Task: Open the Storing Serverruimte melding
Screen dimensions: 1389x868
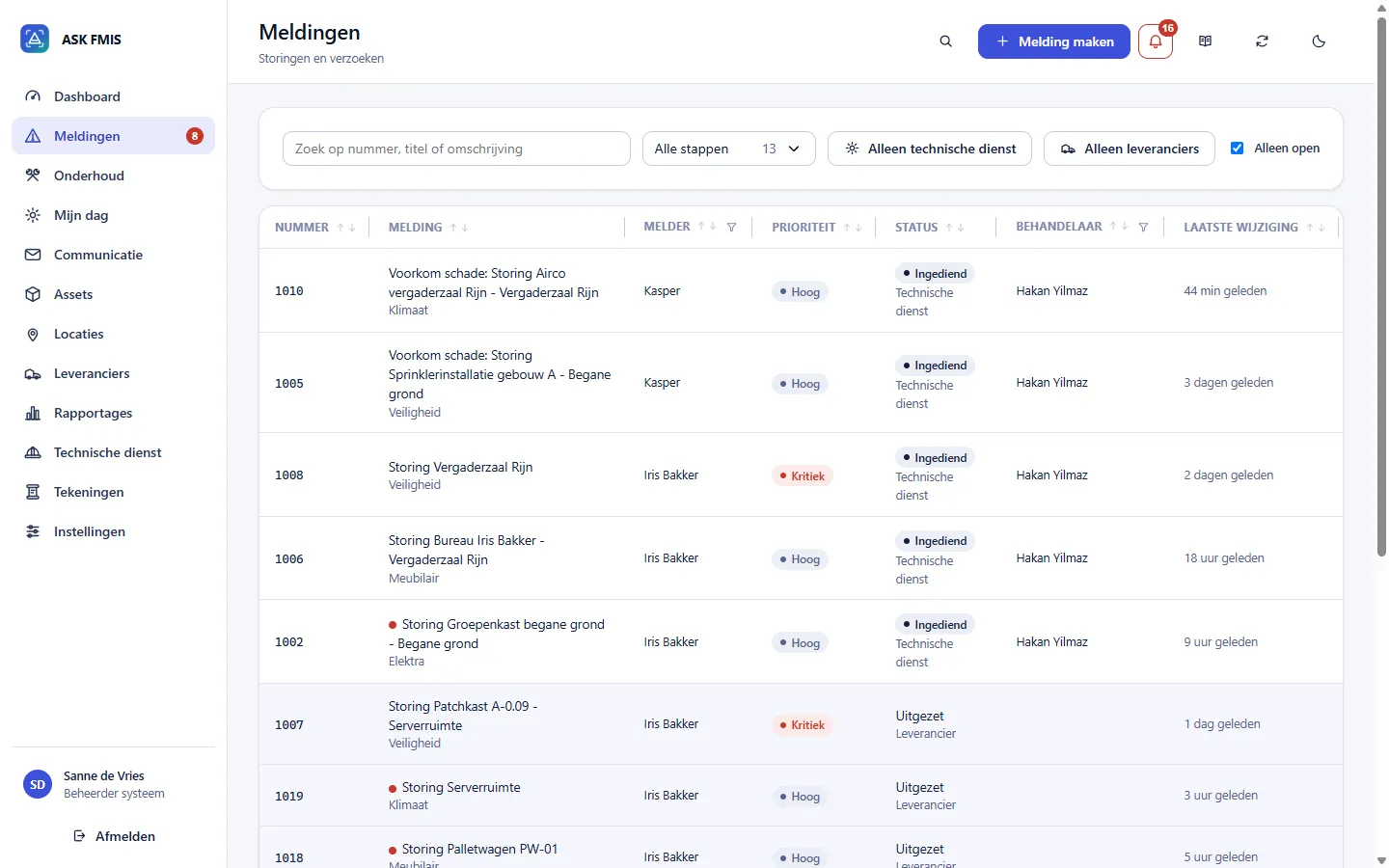Action: [x=461, y=787]
